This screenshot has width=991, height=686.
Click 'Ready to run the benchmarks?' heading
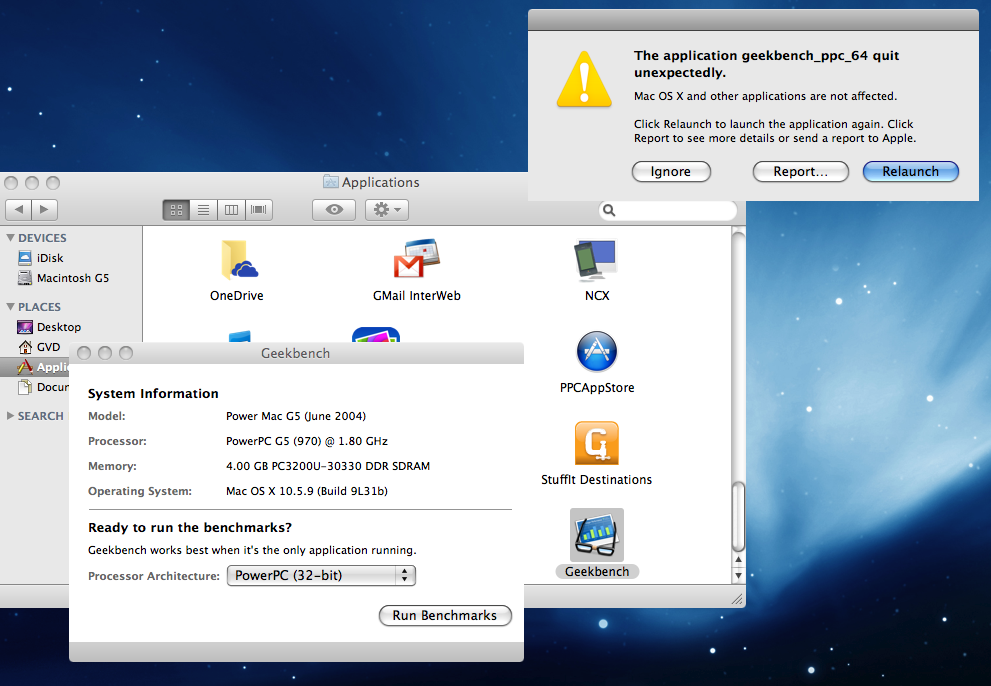click(190, 527)
